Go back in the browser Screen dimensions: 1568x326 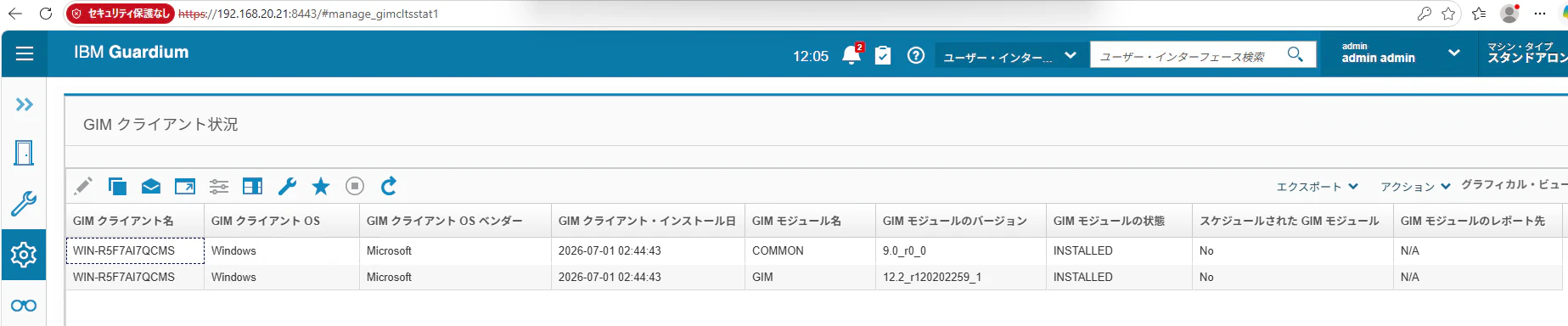[x=15, y=14]
